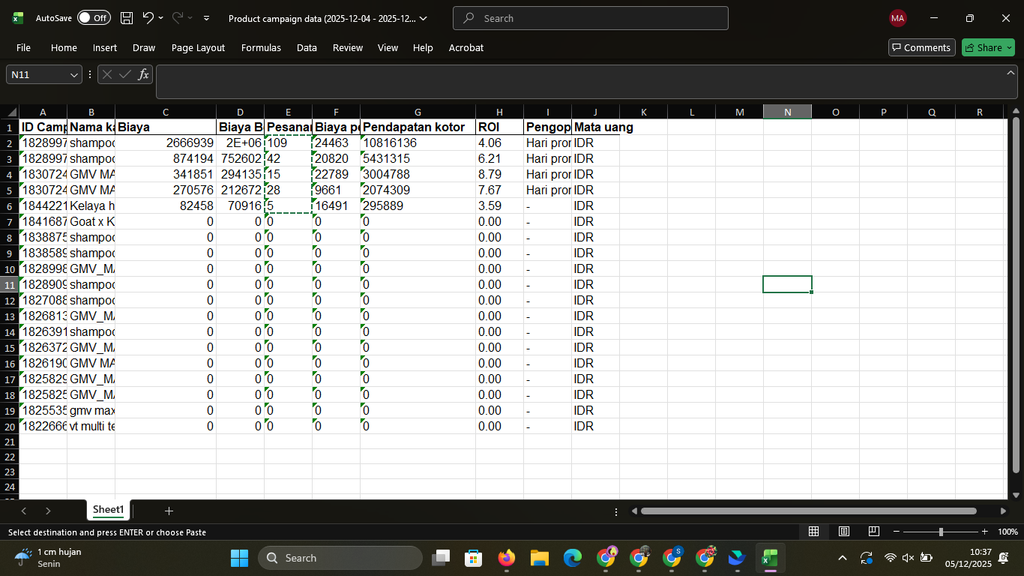The image size is (1024, 576).
Task: Switch to the Home tab
Action: click(x=64, y=48)
